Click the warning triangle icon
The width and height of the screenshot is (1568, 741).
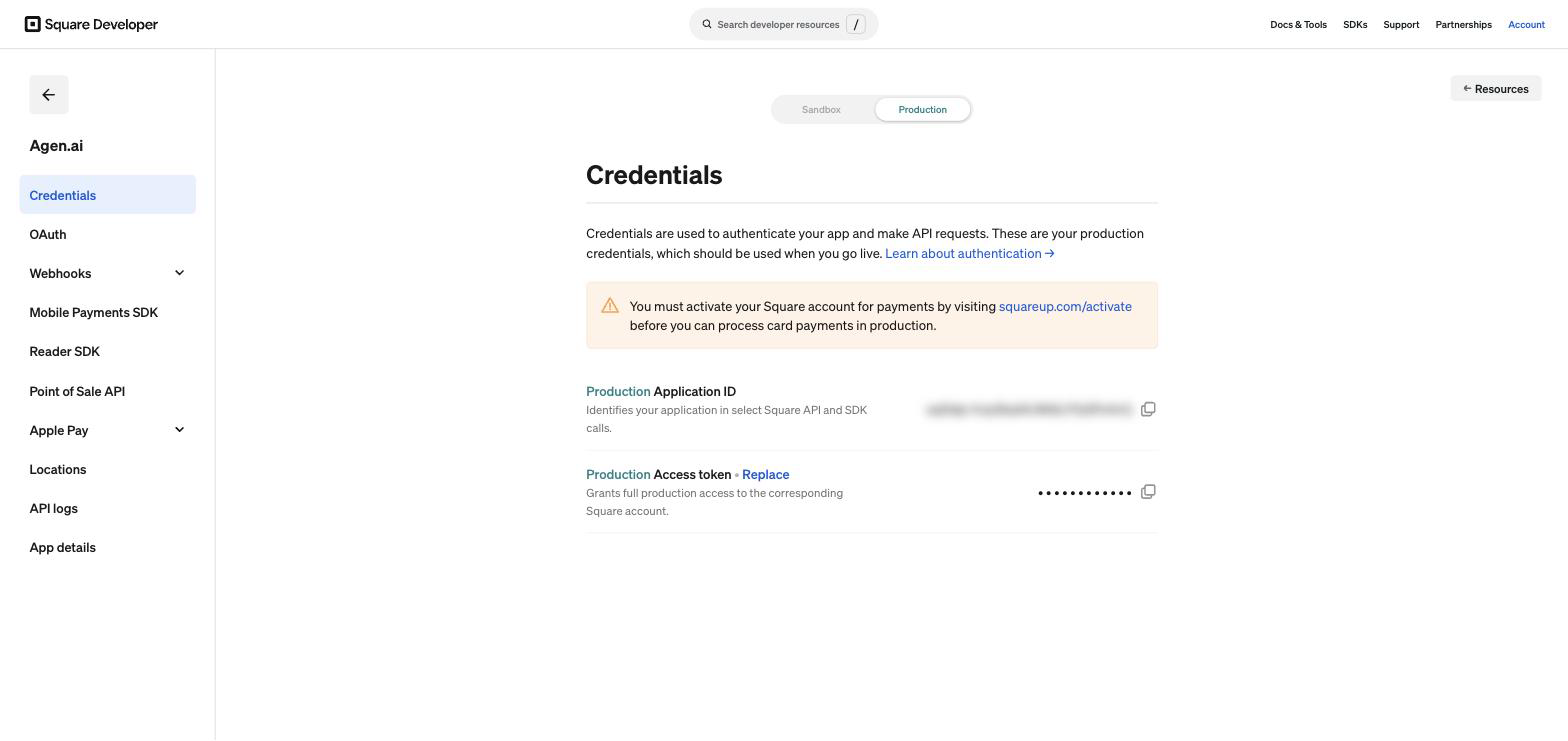609,306
